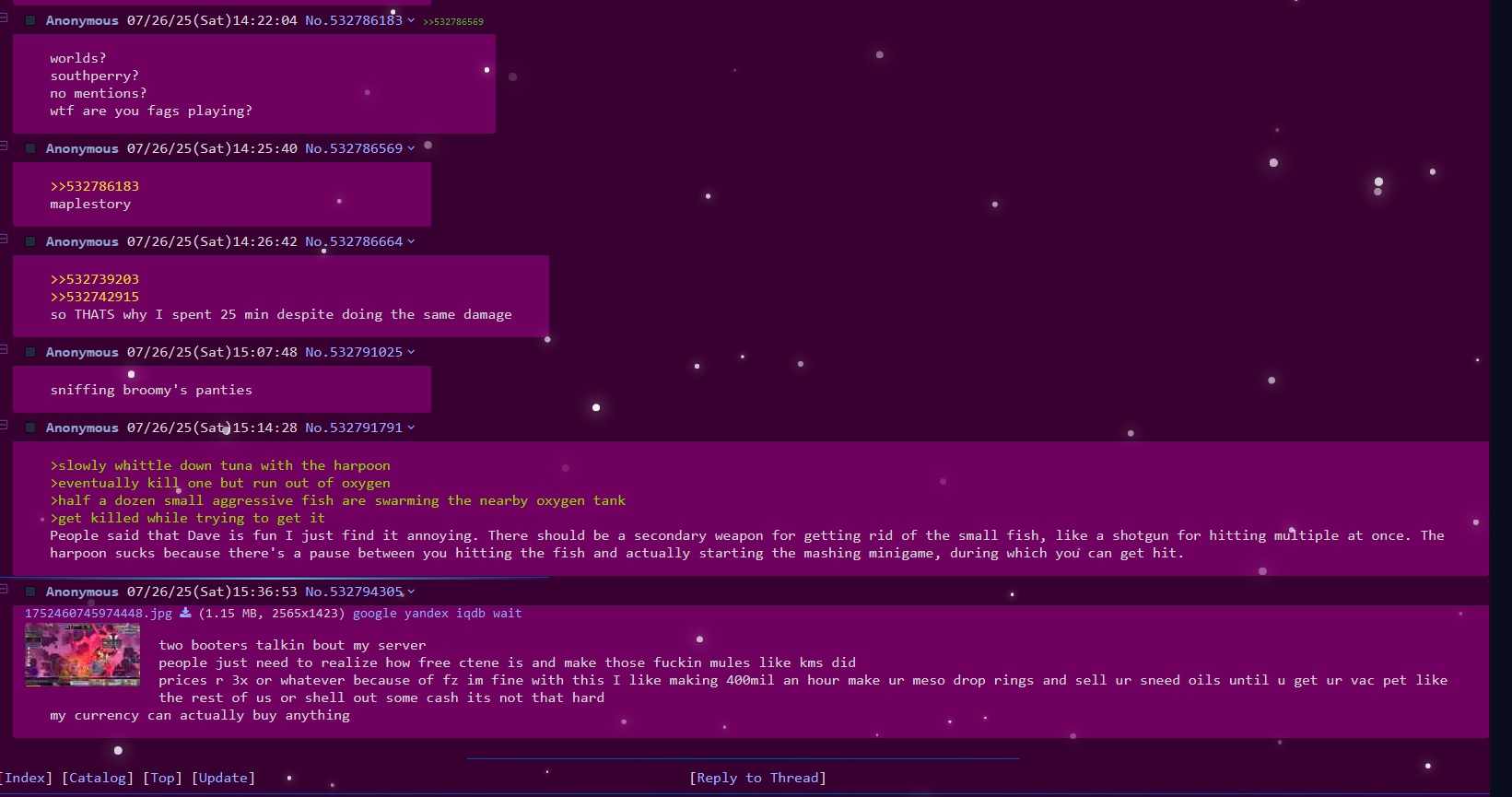Click [Update] to refresh the thread

click(223, 778)
